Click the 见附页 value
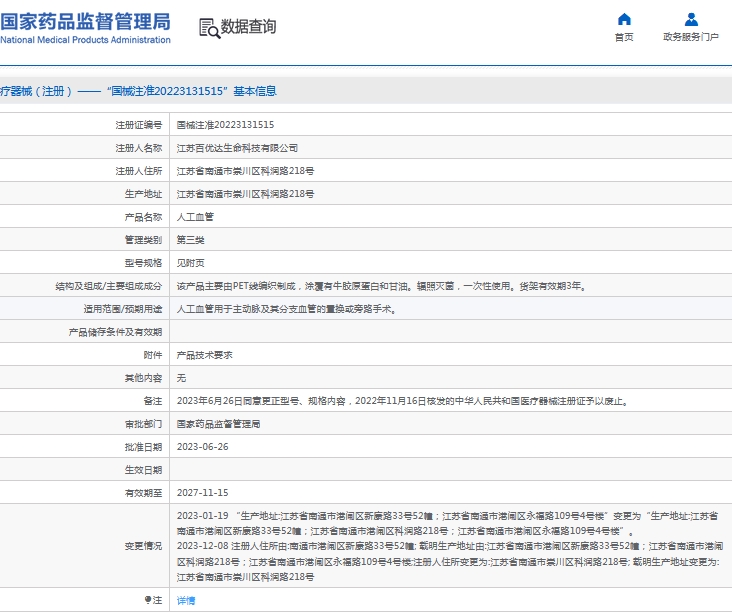This screenshot has width=732, height=612. click(x=190, y=263)
